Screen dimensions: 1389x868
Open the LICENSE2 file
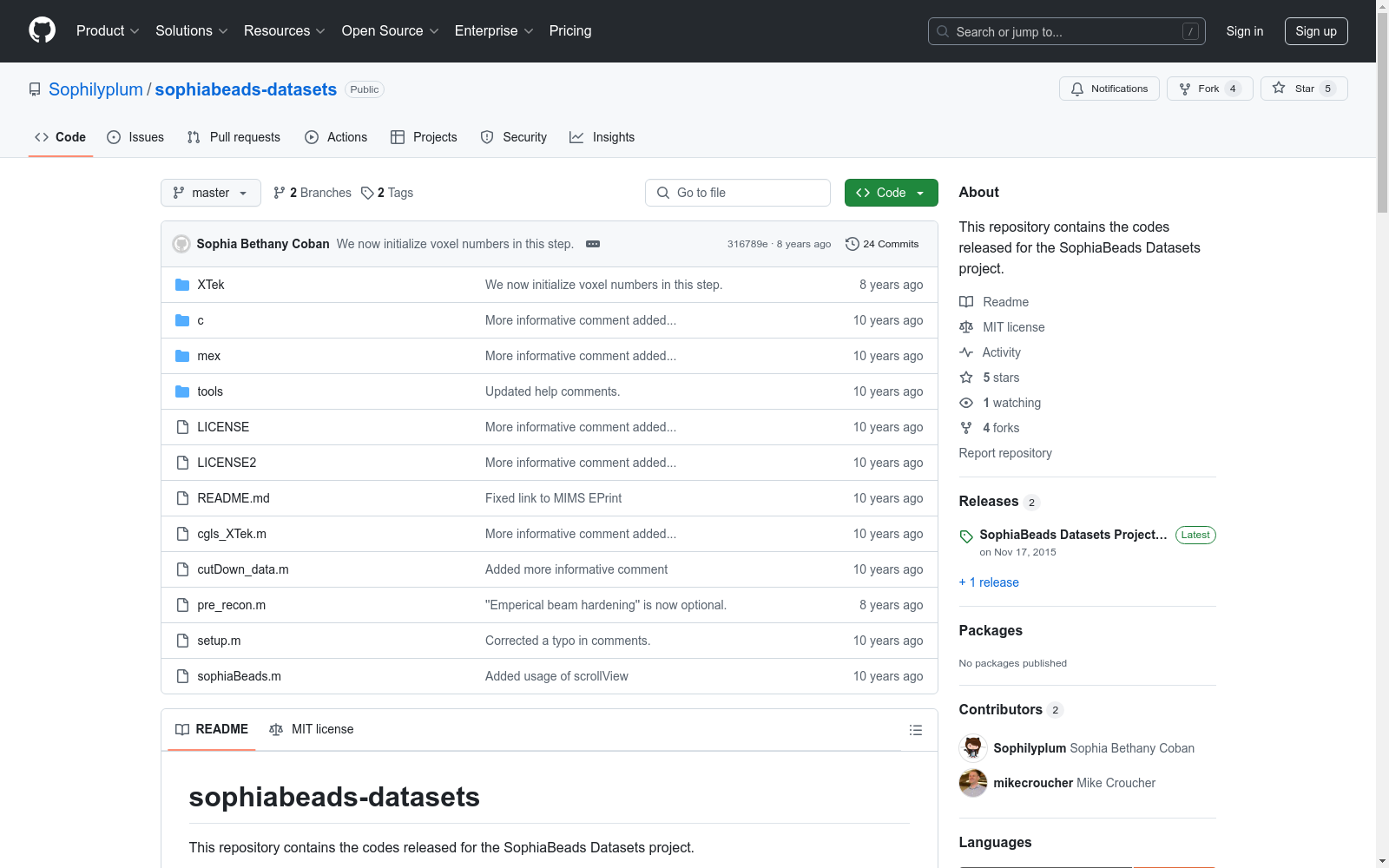click(x=227, y=463)
